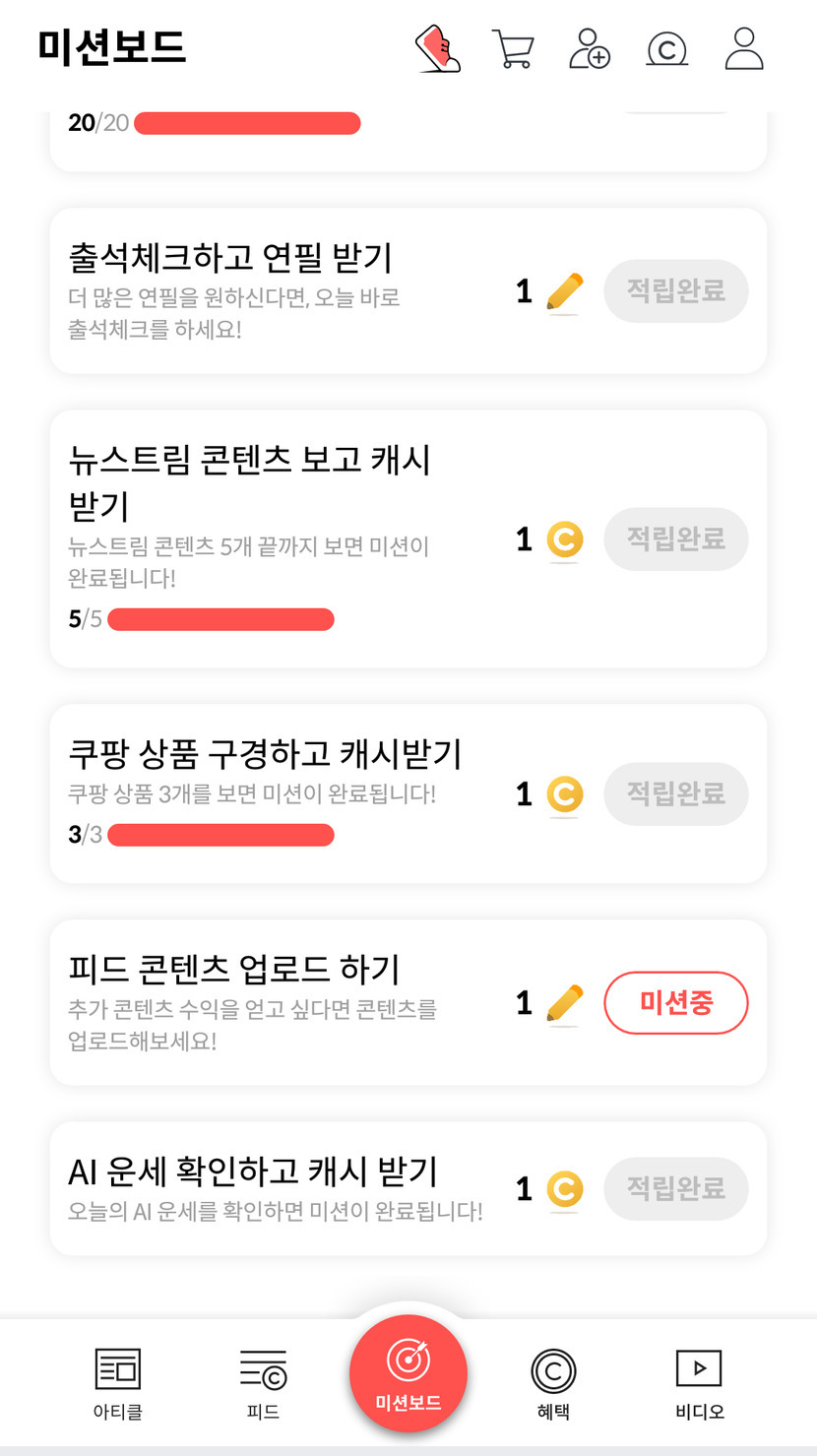Switch to the 피드 tab
This screenshot has width=817, height=1456.
263,1383
